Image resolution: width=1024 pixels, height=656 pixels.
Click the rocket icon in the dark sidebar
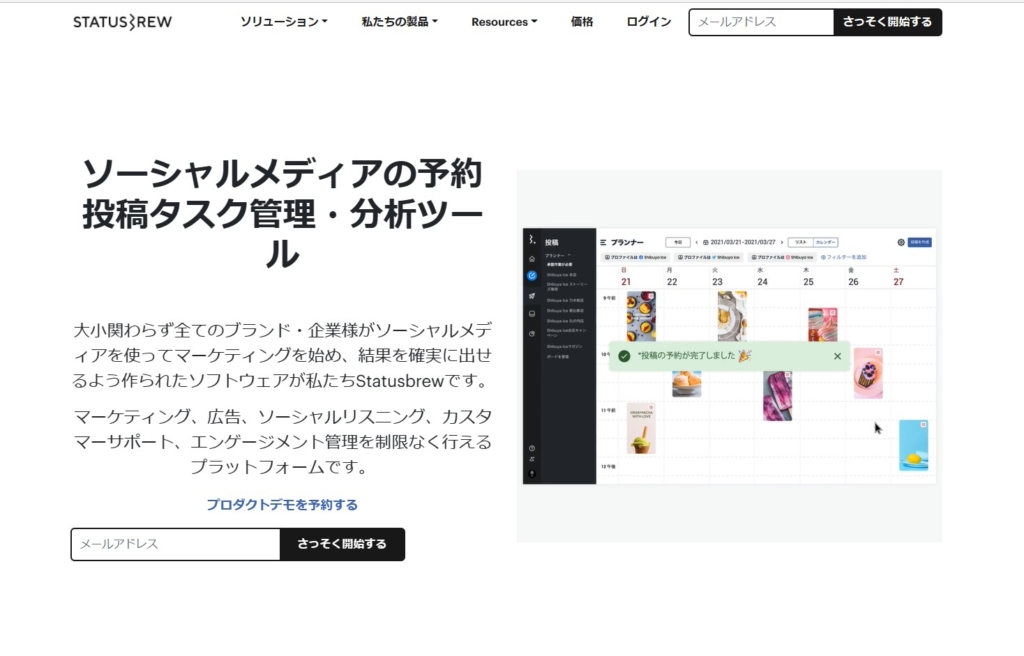[532, 295]
